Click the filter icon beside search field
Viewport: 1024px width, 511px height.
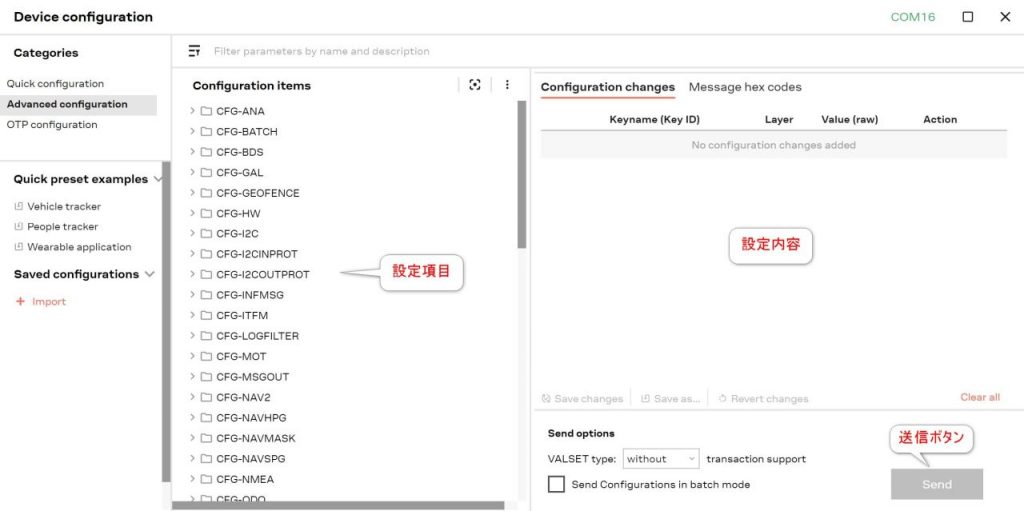tap(194, 51)
